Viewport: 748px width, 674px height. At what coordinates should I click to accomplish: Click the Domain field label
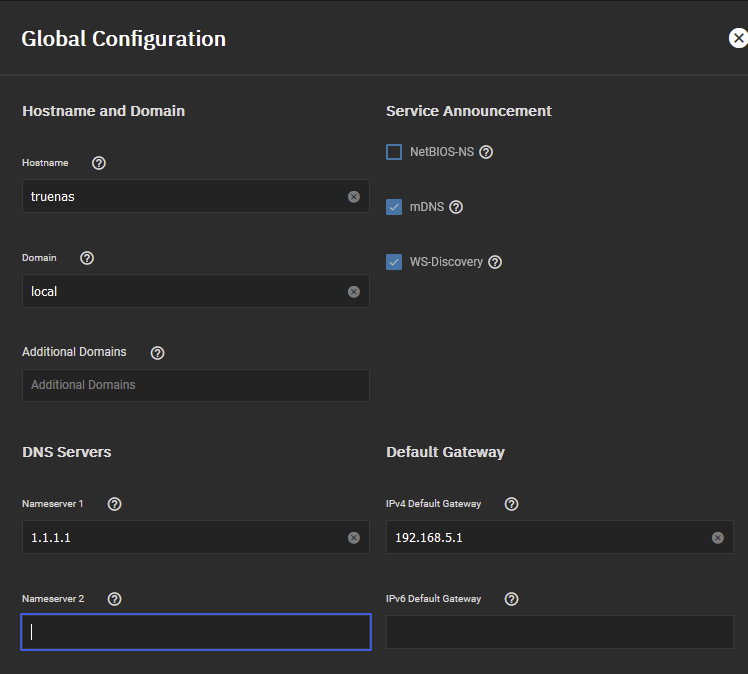(39, 258)
